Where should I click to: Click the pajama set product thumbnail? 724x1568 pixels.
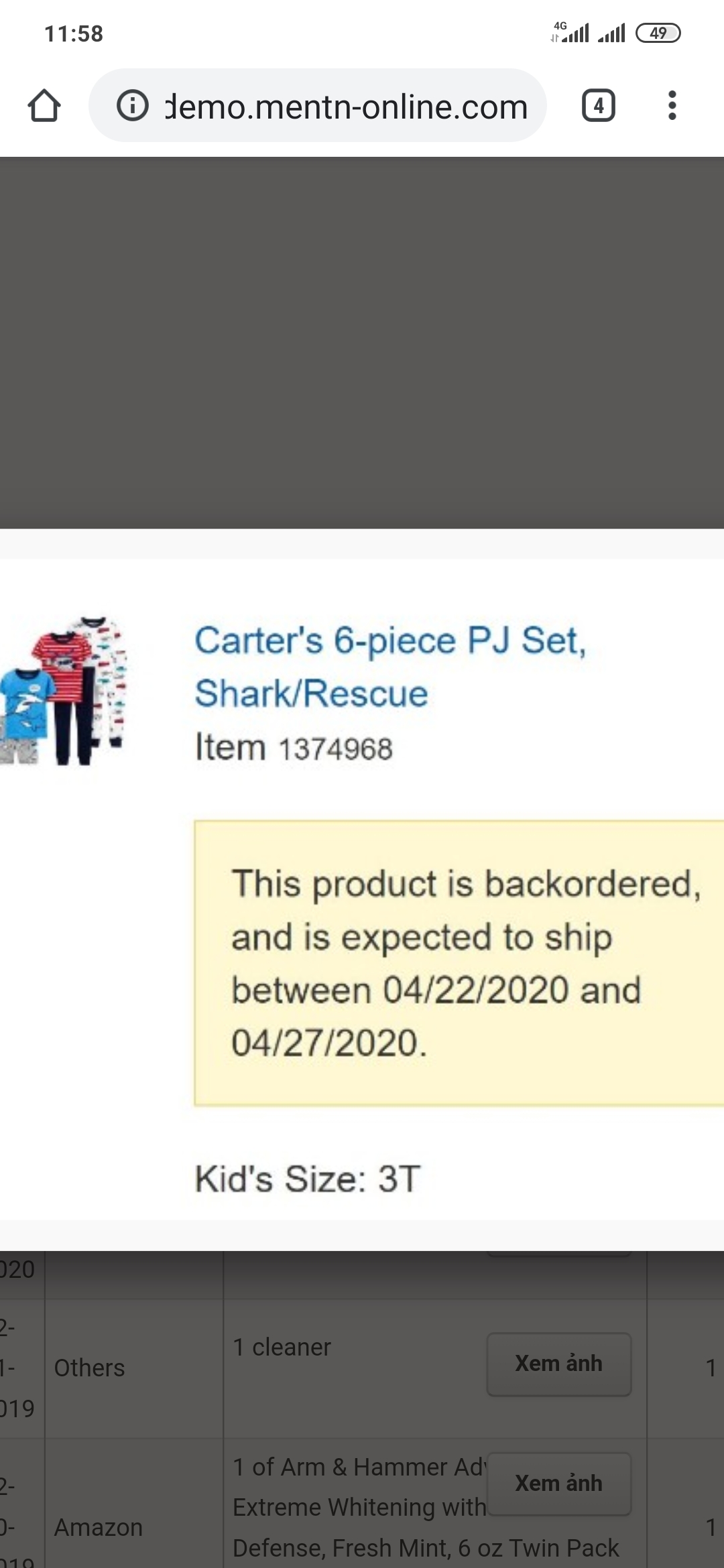coord(64,691)
